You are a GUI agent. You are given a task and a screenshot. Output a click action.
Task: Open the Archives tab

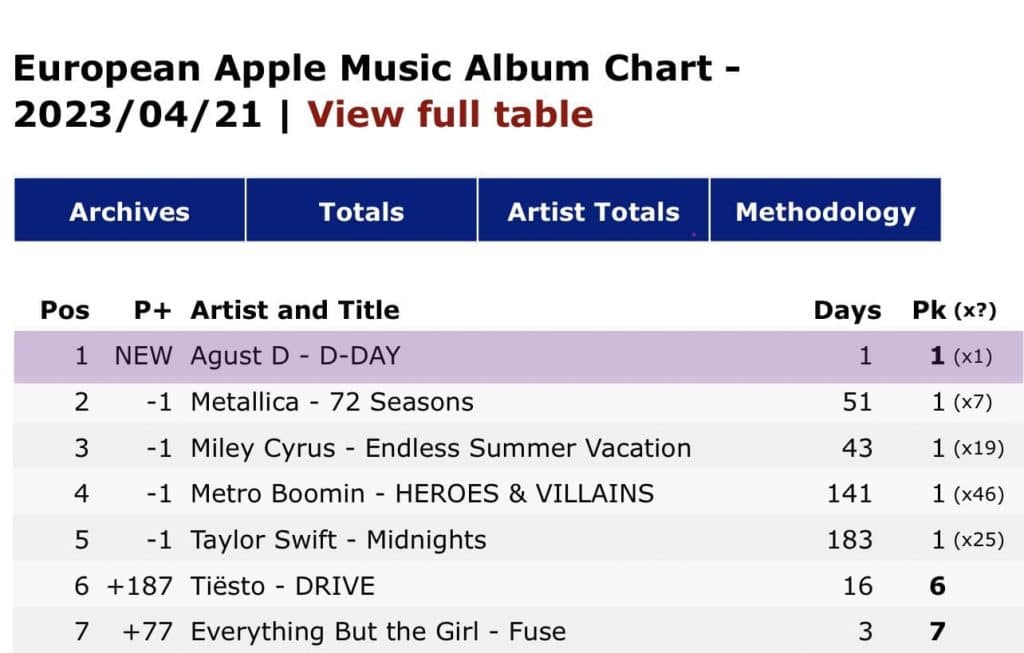click(x=129, y=211)
